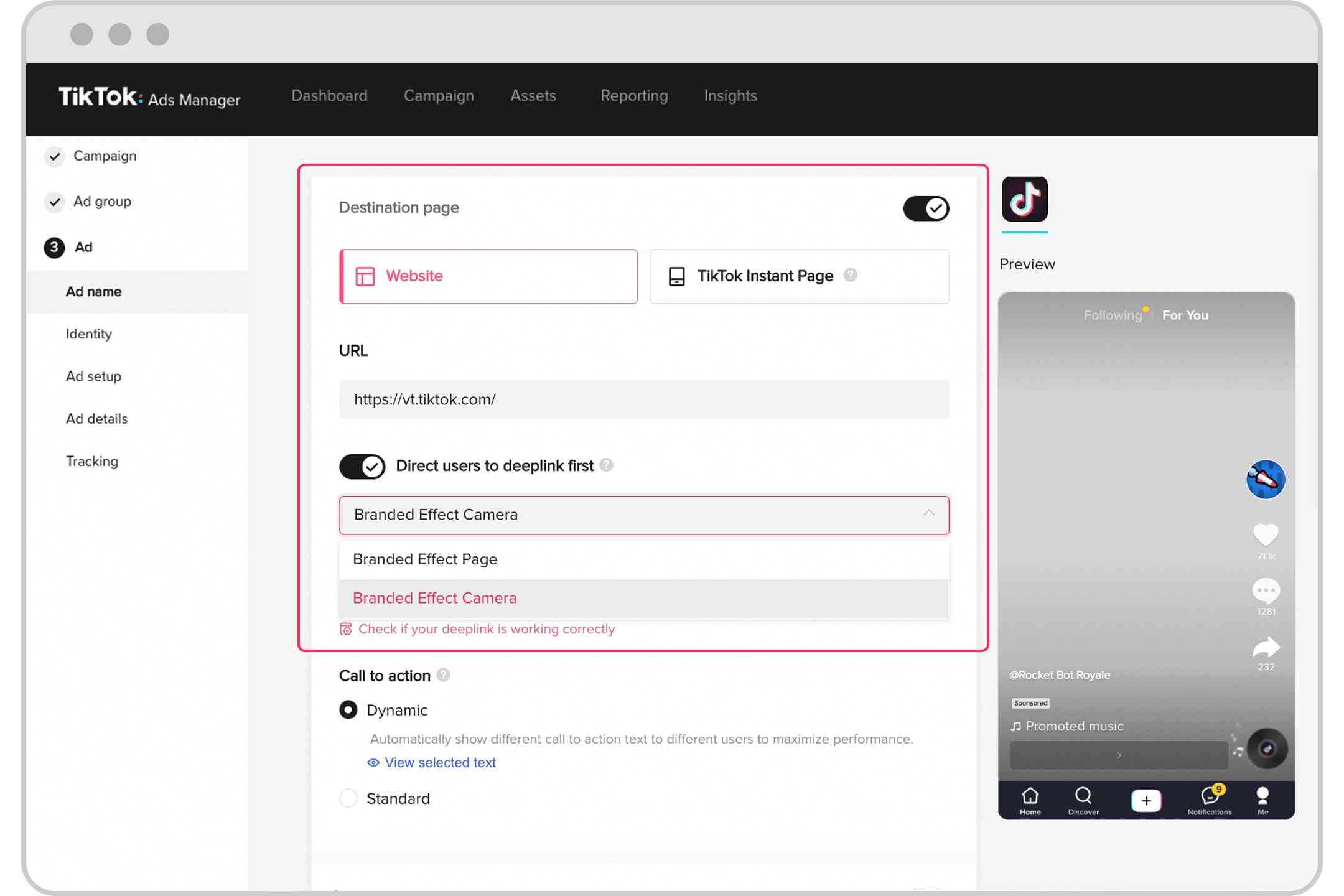Click View selected text link
This screenshot has width=1344, height=896.
pyautogui.click(x=440, y=762)
